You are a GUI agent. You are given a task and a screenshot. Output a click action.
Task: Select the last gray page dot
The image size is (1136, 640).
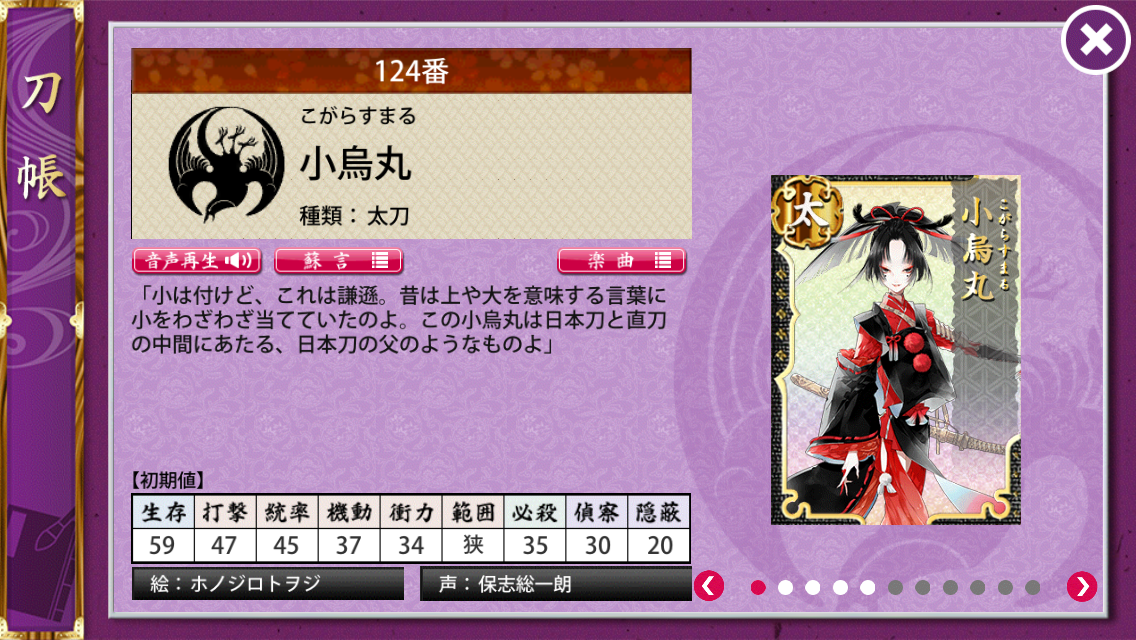[x=1032, y=587]
